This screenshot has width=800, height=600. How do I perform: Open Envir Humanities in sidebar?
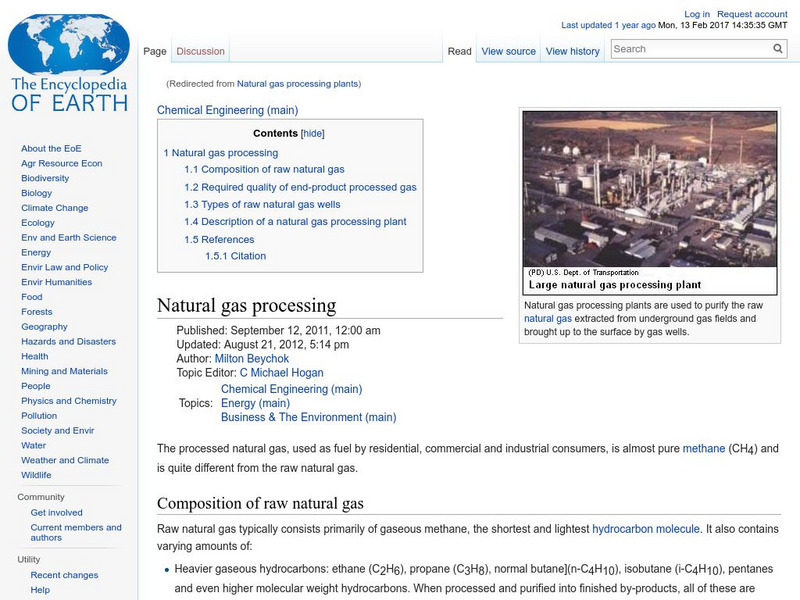coord(56,282)
